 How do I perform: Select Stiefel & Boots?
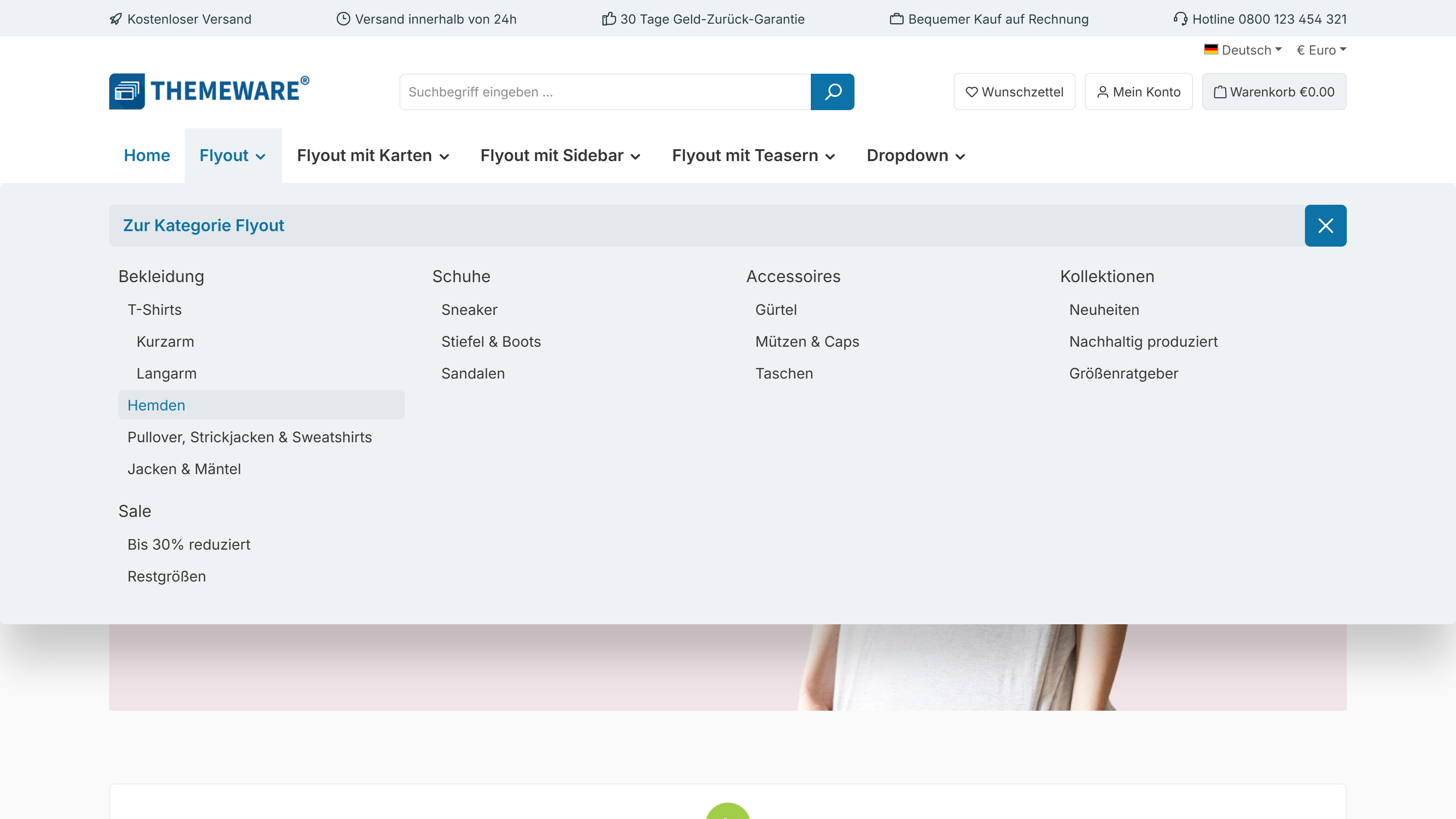pyautogui.click(x=490, y=341)
